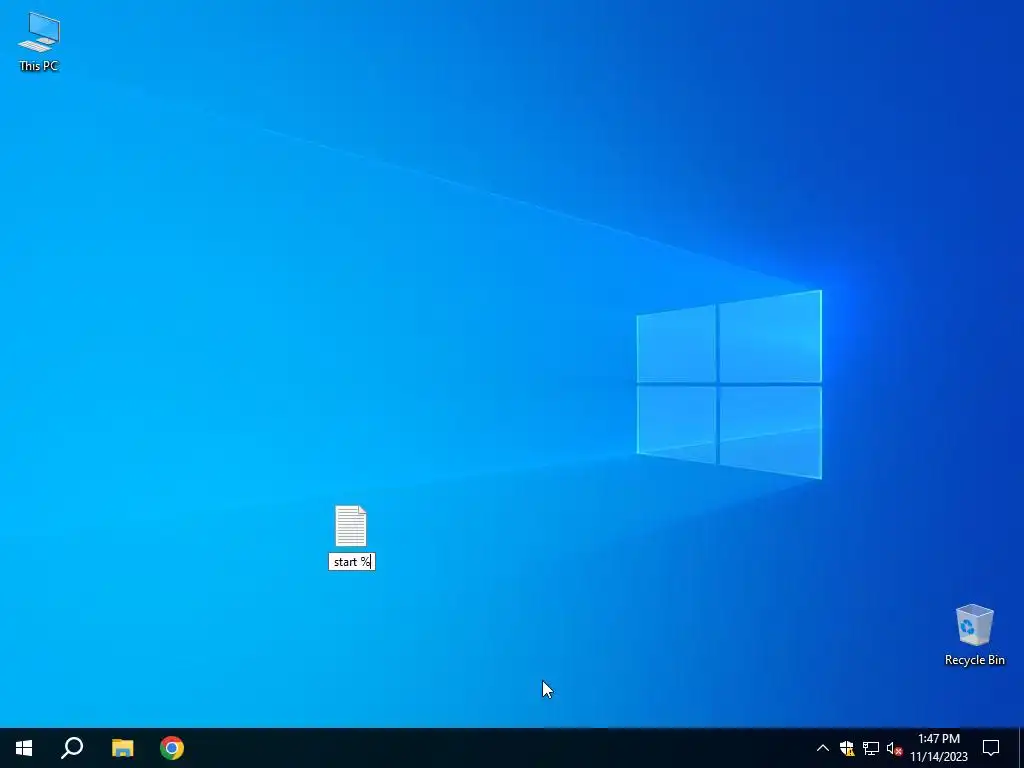Click the muted speaker volume icon
Image resolution: width=1024 pixels, height=768 pixels.
pyautogui.click(x=894, y=748)
